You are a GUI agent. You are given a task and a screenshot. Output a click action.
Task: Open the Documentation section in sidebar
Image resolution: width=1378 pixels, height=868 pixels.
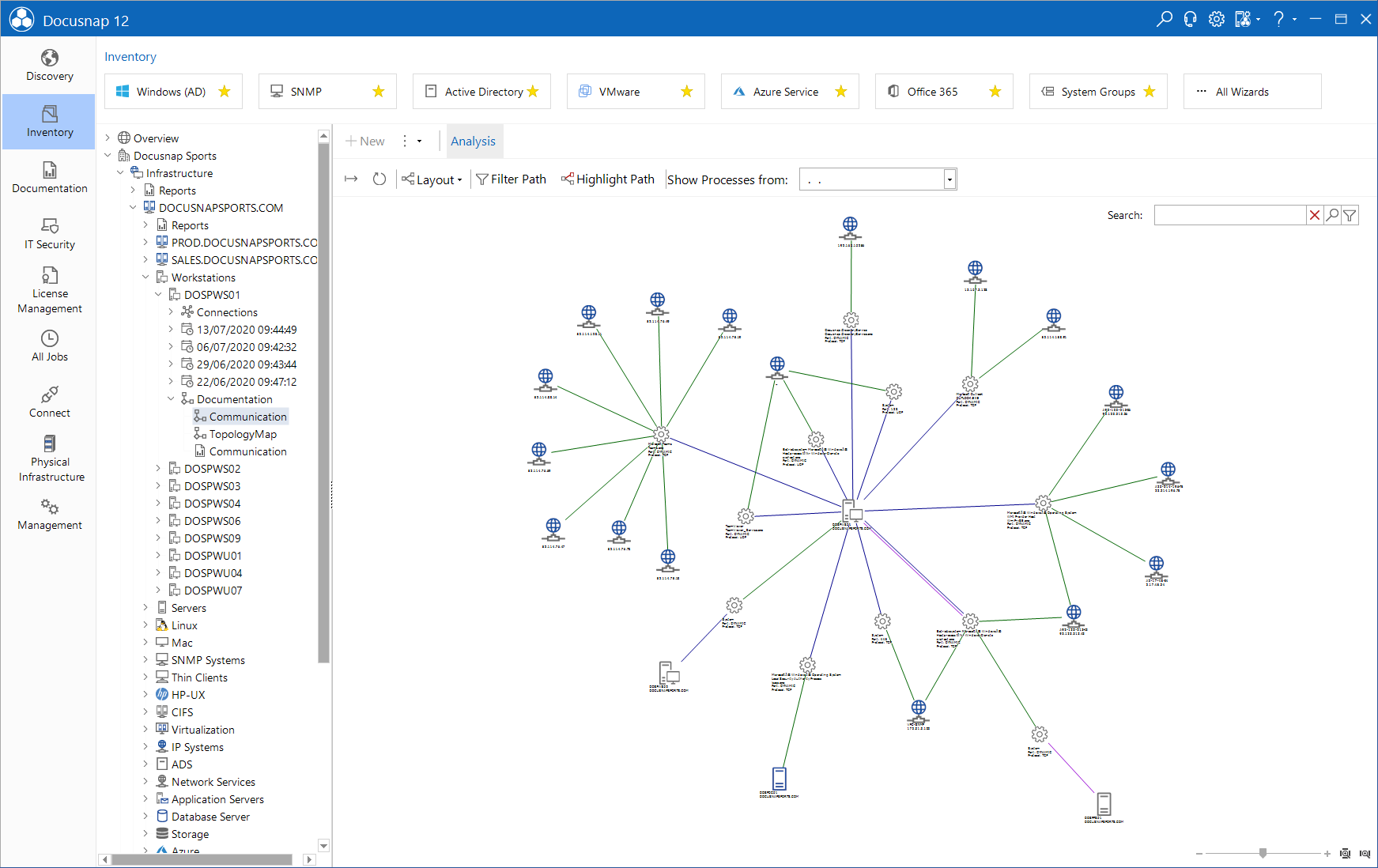coord(49,178)
